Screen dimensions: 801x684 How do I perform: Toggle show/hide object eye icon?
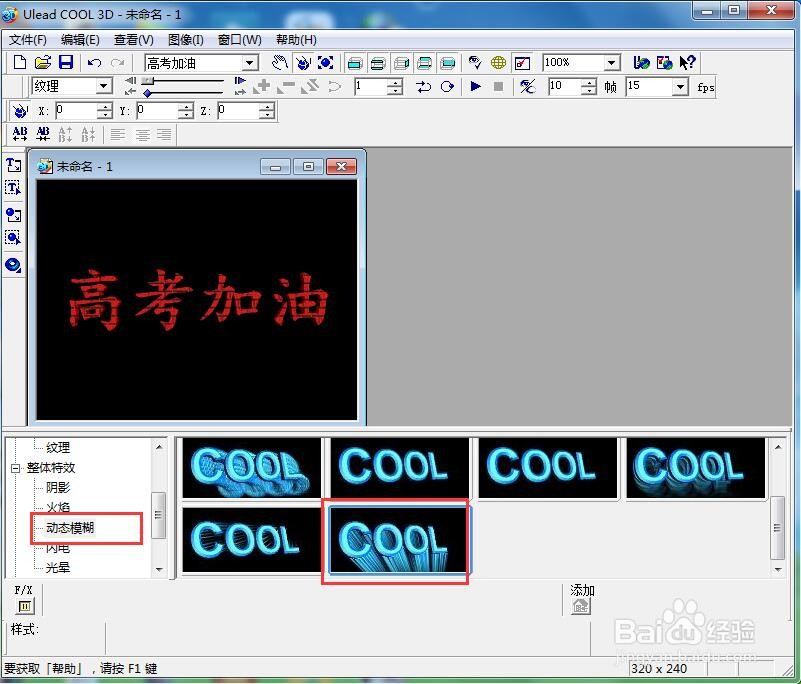tap(475, 63)
